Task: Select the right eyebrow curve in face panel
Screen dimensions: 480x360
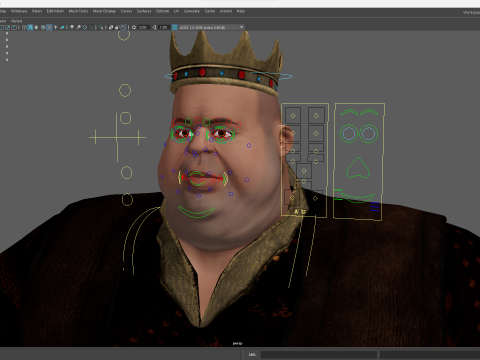Action: pyautogui.click(x=369, y=112)
